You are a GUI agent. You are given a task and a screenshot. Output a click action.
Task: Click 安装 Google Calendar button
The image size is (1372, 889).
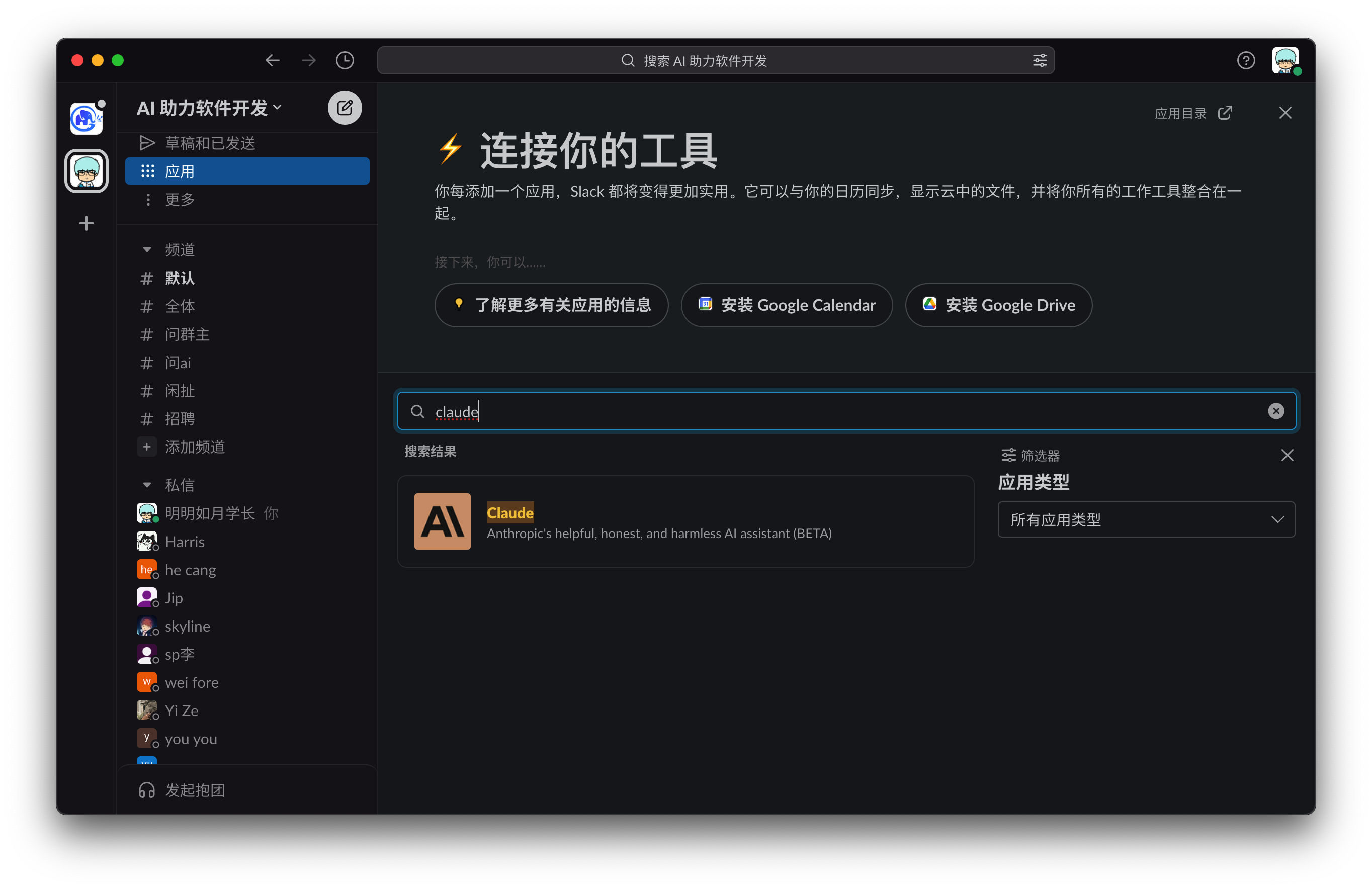pos(786,305)
